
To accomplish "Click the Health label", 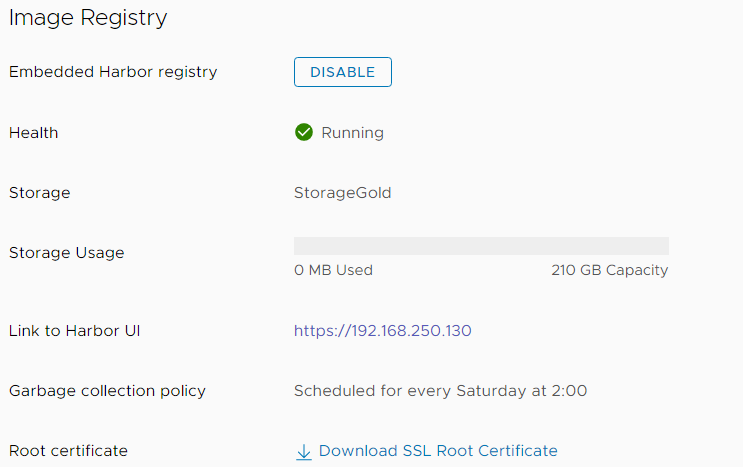I will pos(33,133).
